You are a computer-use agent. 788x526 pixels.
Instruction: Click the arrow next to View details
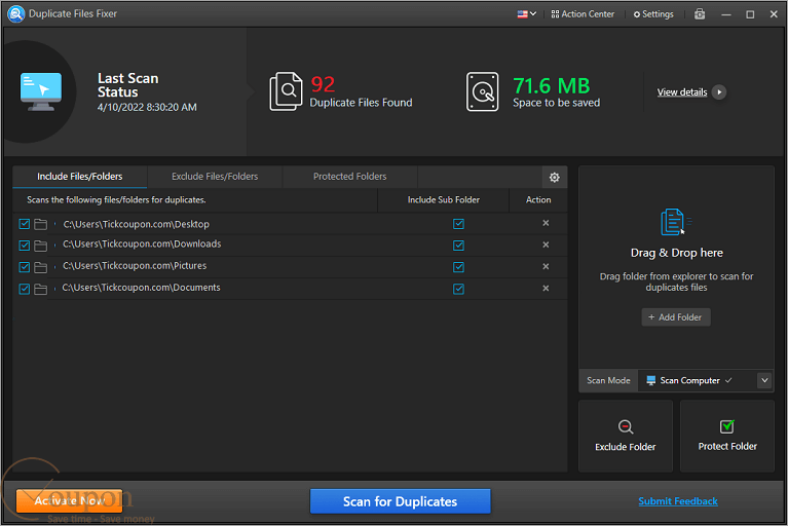pyautogui.click(x=719, y=92)
